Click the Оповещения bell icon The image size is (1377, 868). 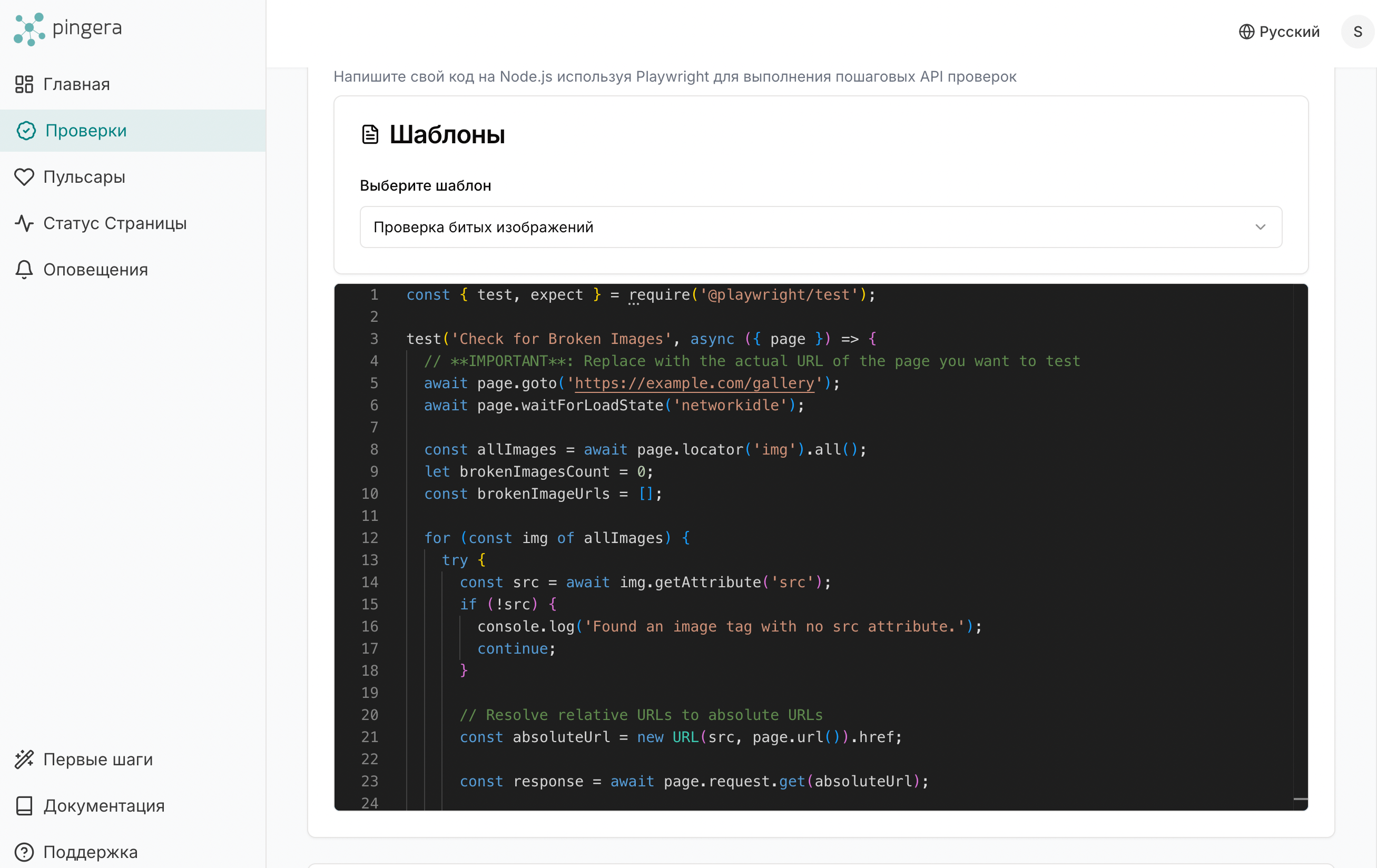click(x=24, y=269)
